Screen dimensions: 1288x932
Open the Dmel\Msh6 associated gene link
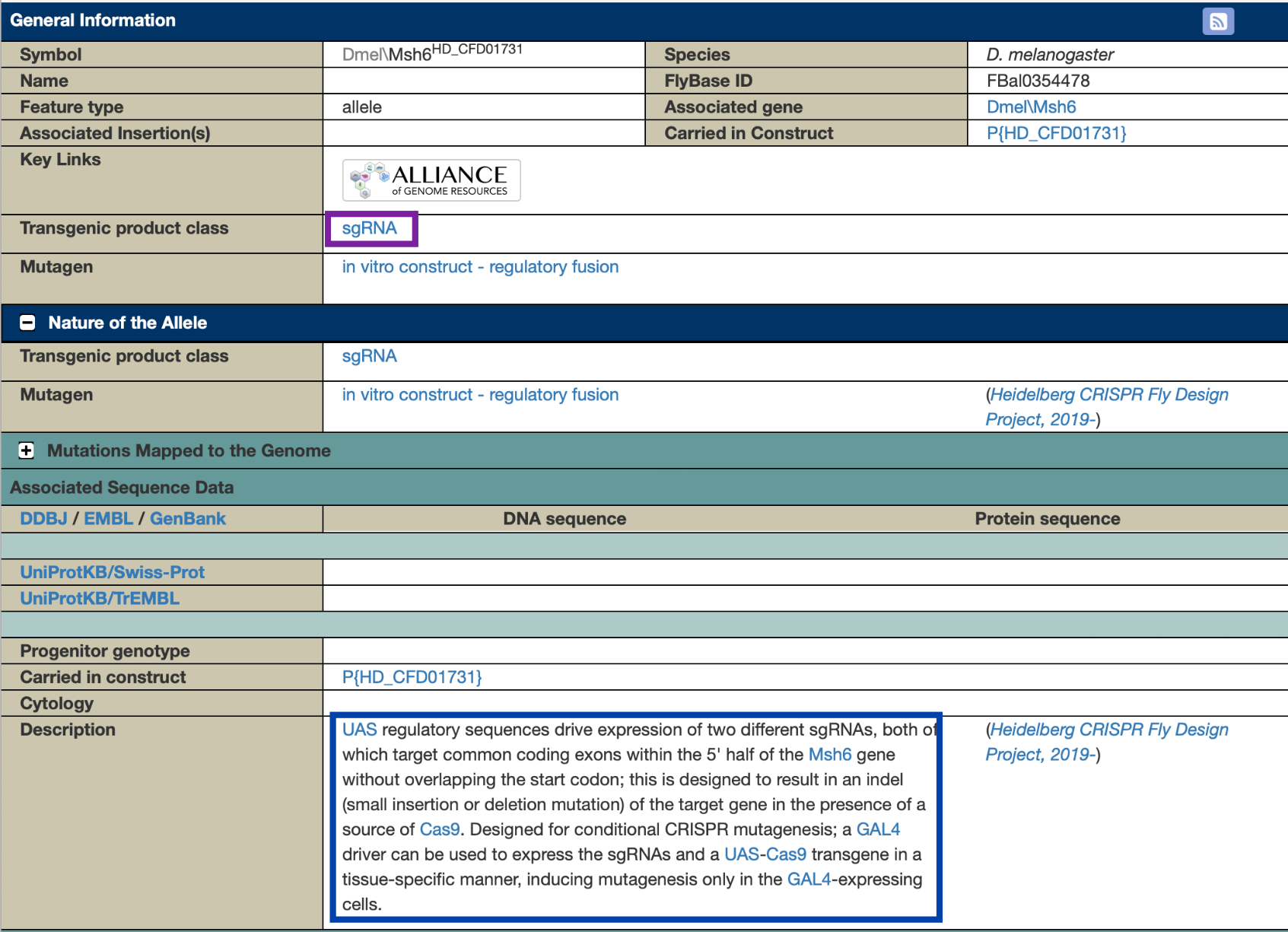(x=1031, y=107)
